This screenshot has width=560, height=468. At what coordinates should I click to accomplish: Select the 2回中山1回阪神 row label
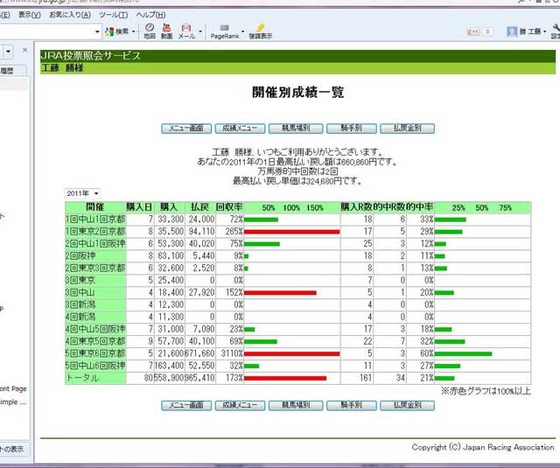point(95,244)
